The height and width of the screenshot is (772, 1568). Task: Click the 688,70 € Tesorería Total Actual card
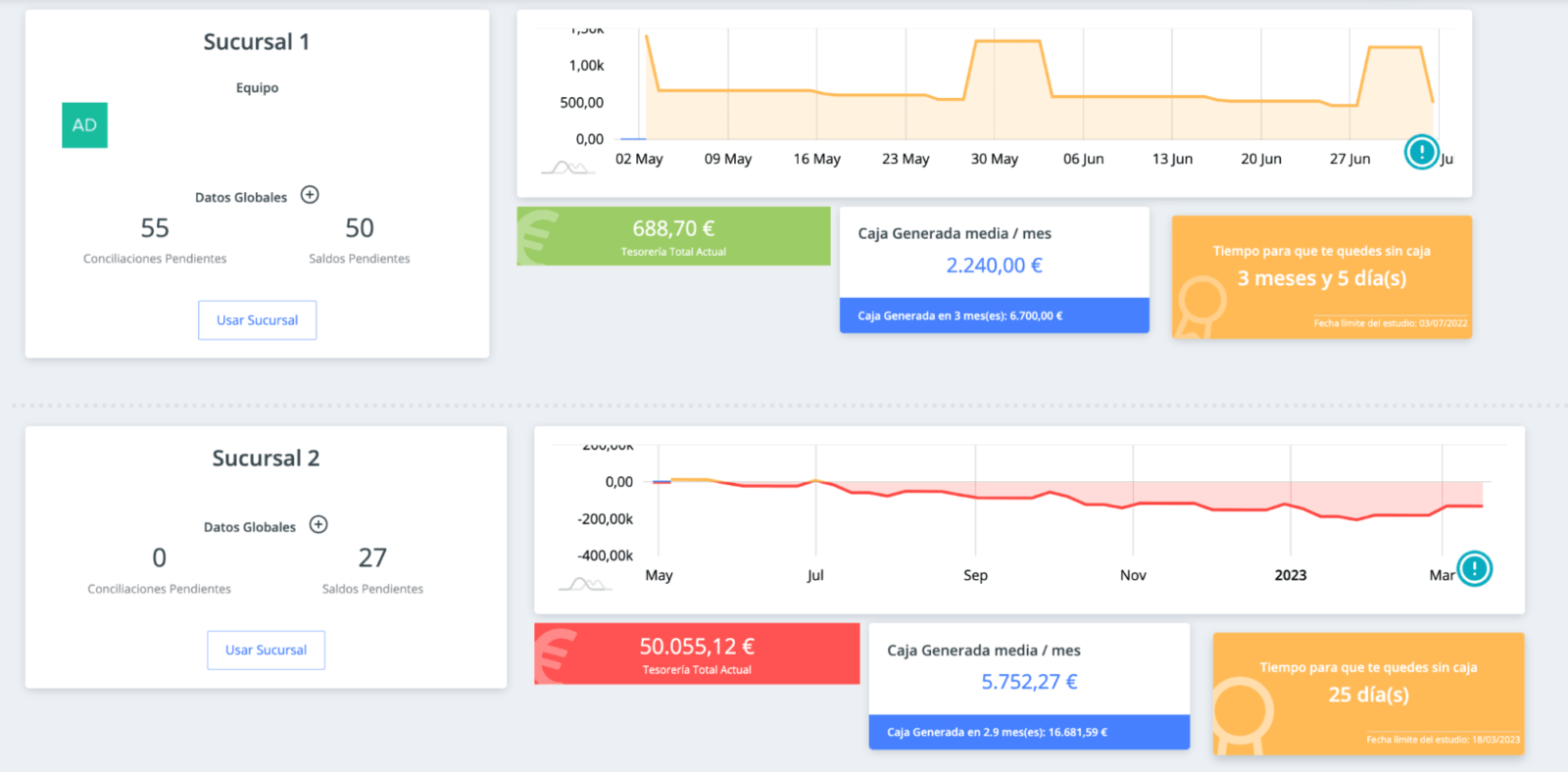673,236
